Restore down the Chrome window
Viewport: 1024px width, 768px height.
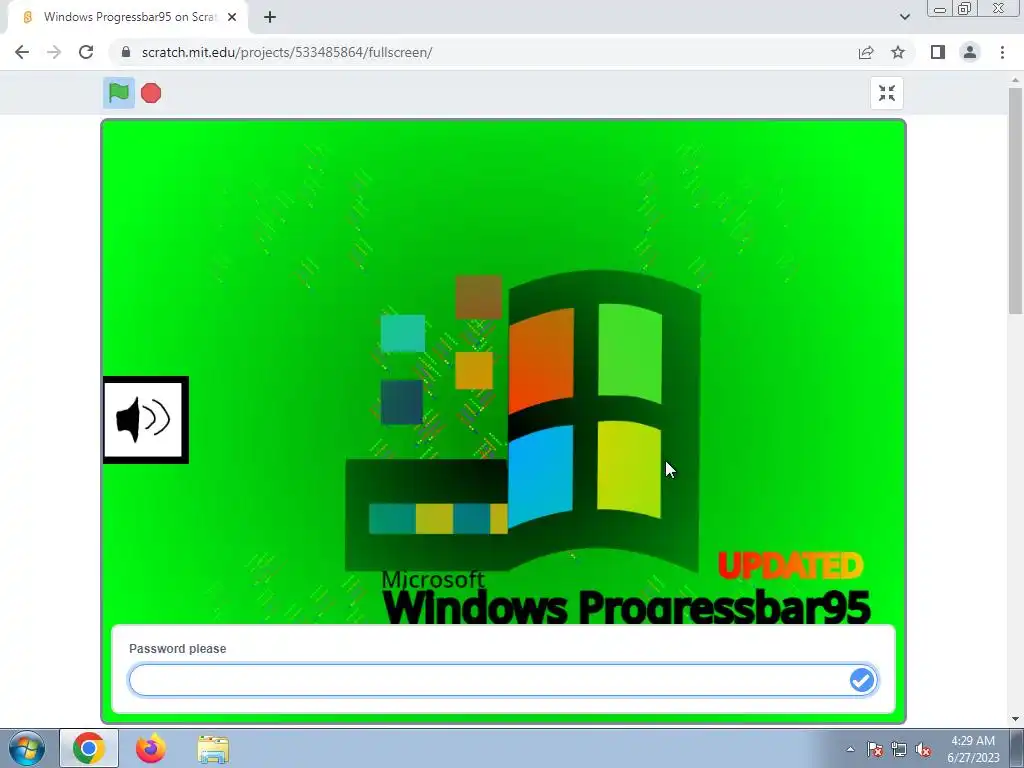tap(964, 9)
